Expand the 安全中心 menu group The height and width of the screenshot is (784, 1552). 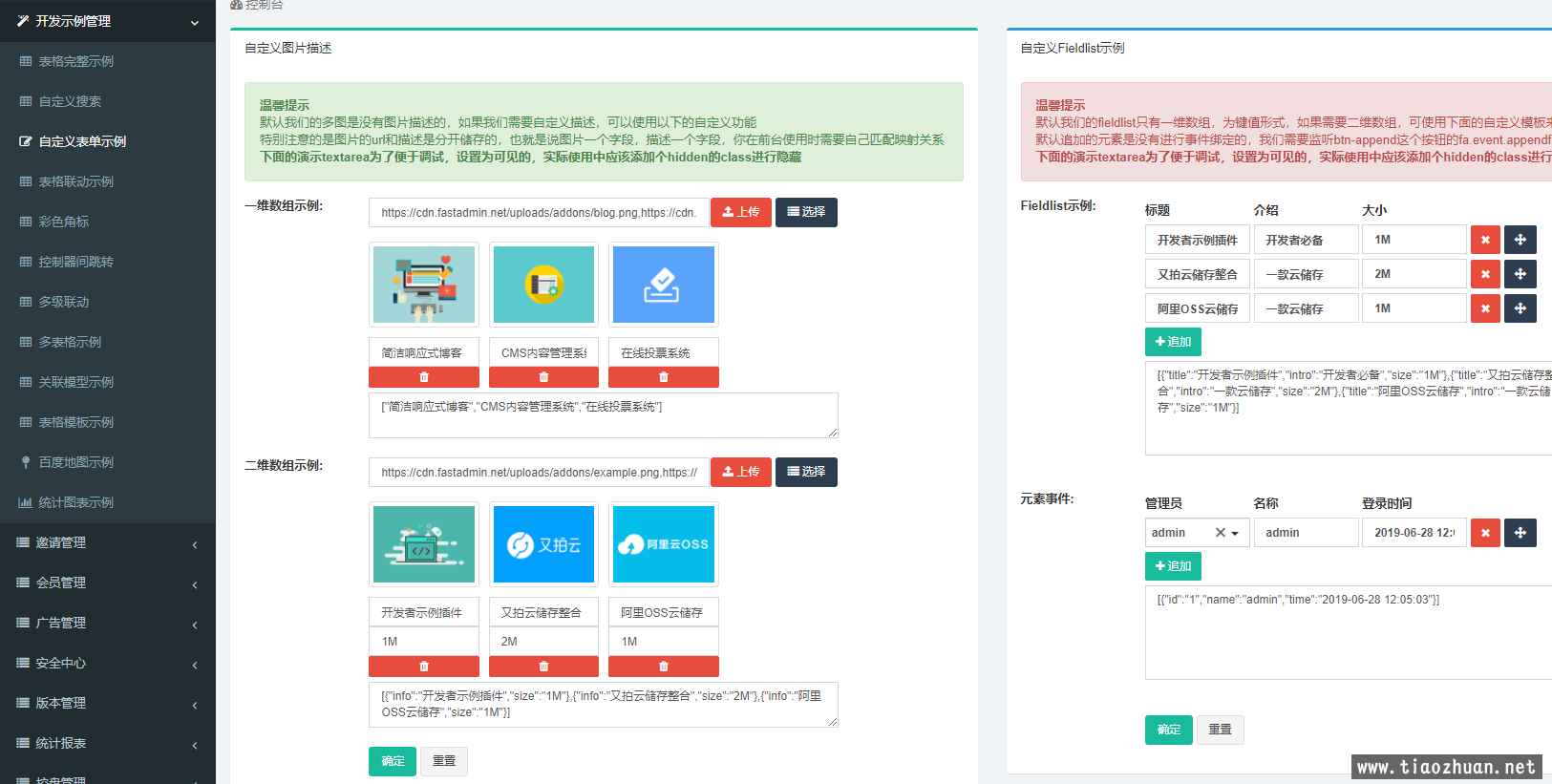(x=107, y=663)
